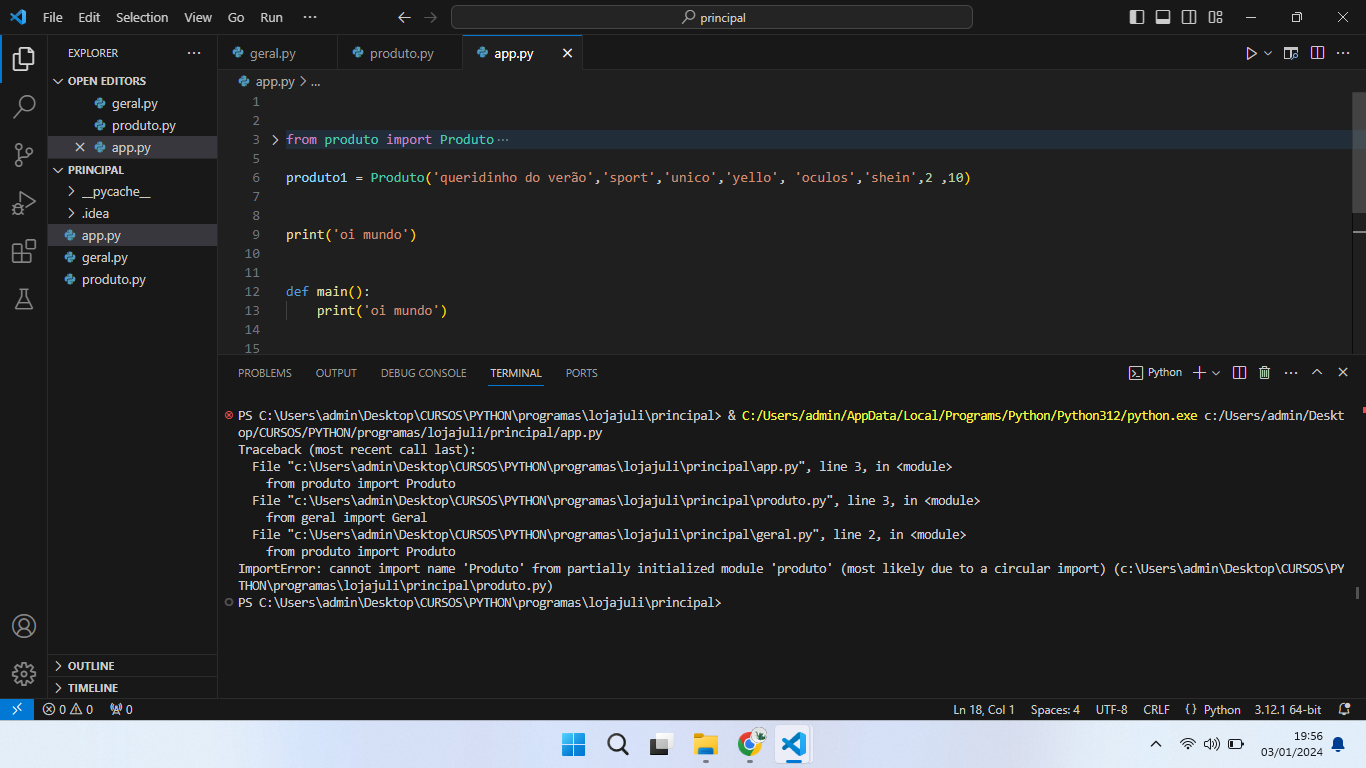Close the app.py editor tab
Image resolution: width=1366 pixels, height=768 pixels.
click(567, 53)
